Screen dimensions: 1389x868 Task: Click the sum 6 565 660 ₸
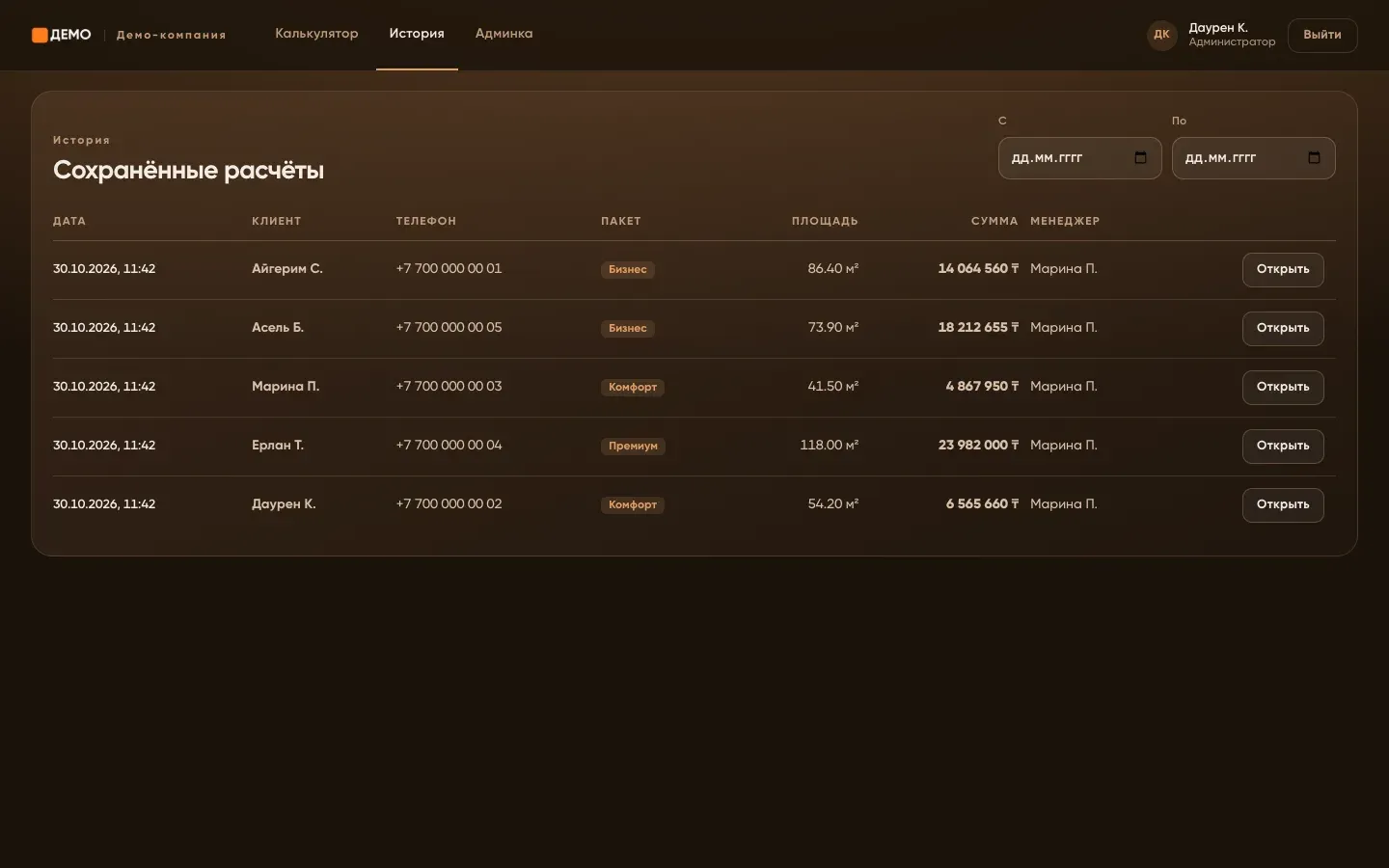tap(982, 504)
